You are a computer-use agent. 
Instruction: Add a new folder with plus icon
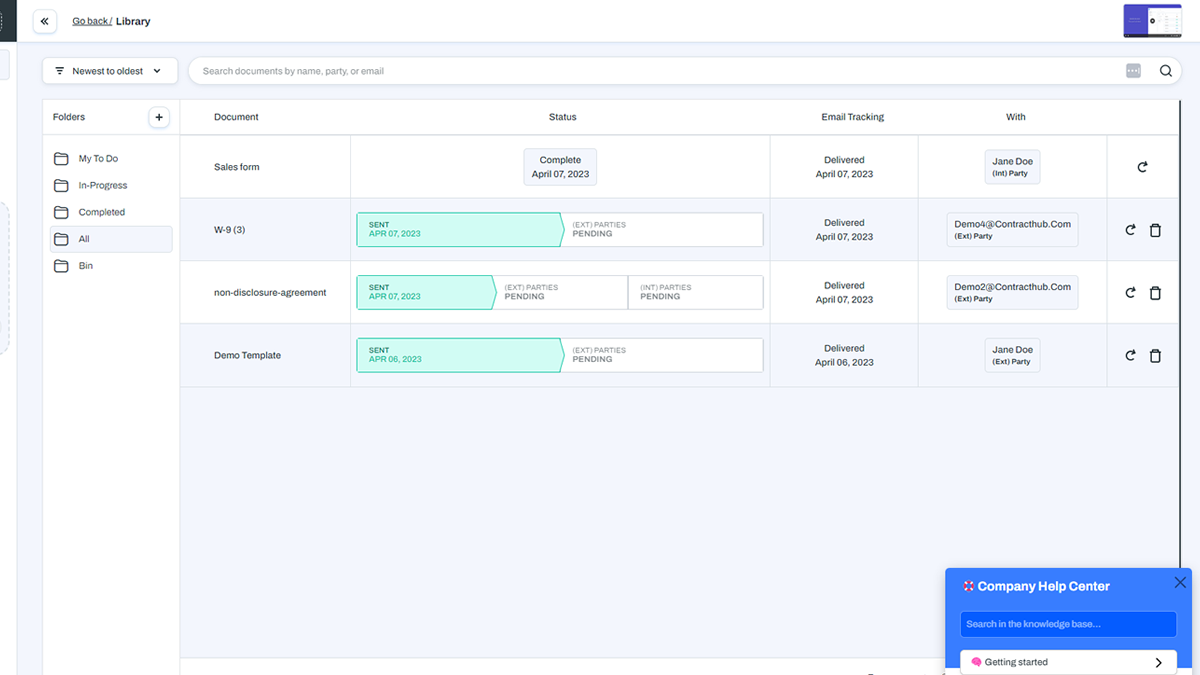coord(159,117)
